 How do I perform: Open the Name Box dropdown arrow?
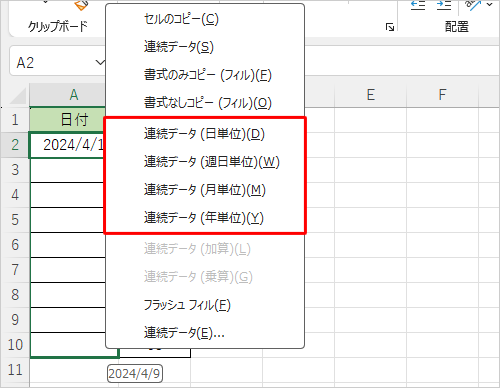100,62
